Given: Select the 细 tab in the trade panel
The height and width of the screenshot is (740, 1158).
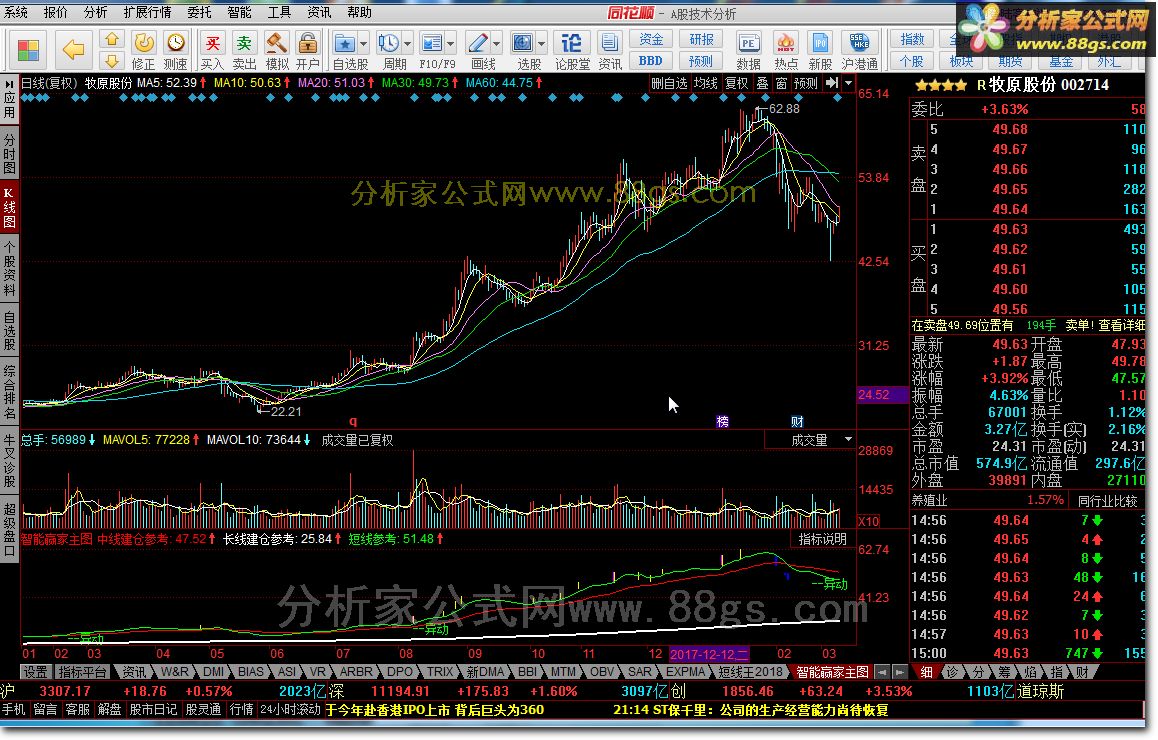Looking at the screenshot, I should (926, 672).
